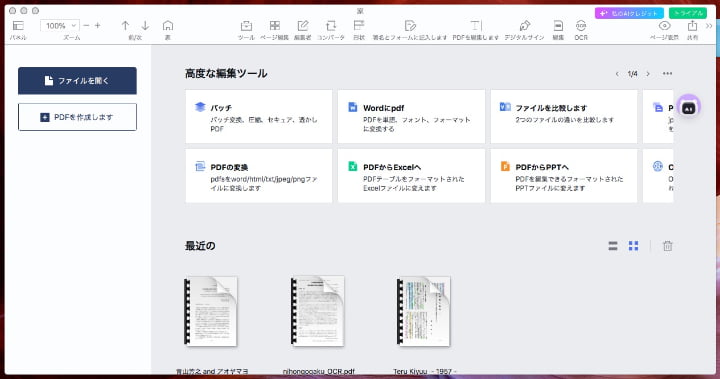Toggle the page view eye icon
This screenshot has height=379, width=720.
pyautogui.click(x=664, y=26)
